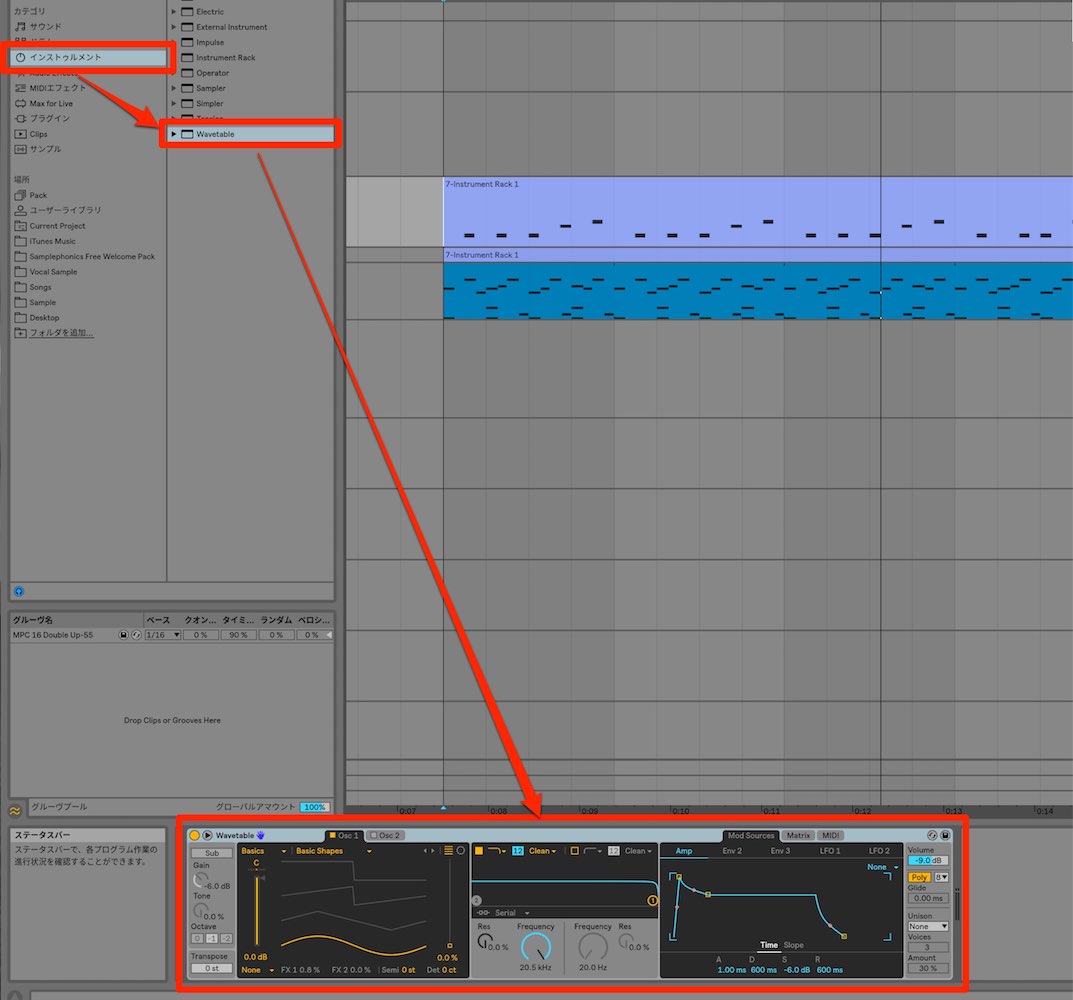Screen dimensions: 1073x1000
Task: Open the Desktop folder
Action: coord(37,318)
